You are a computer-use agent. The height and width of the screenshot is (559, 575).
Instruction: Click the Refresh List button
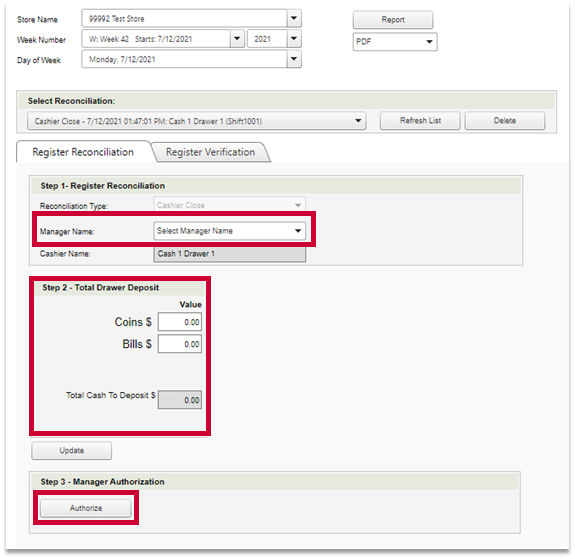click(420, 121)
